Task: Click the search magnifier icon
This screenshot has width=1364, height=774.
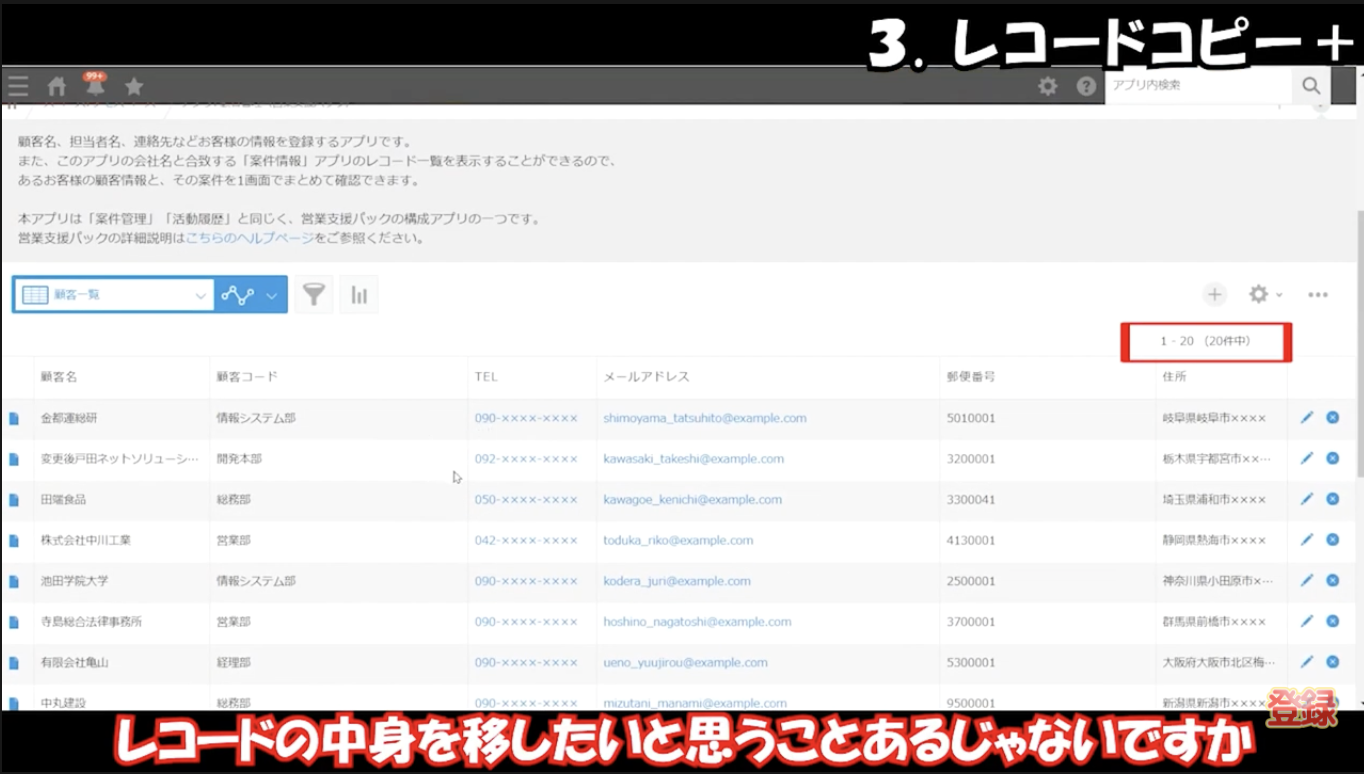Action: pos(1310,86)
